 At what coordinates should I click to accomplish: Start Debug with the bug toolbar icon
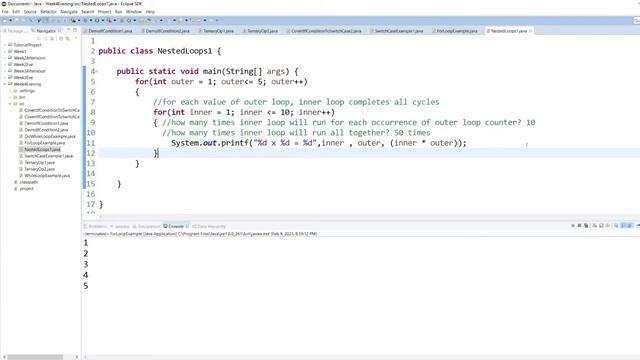tap(86, 20)
